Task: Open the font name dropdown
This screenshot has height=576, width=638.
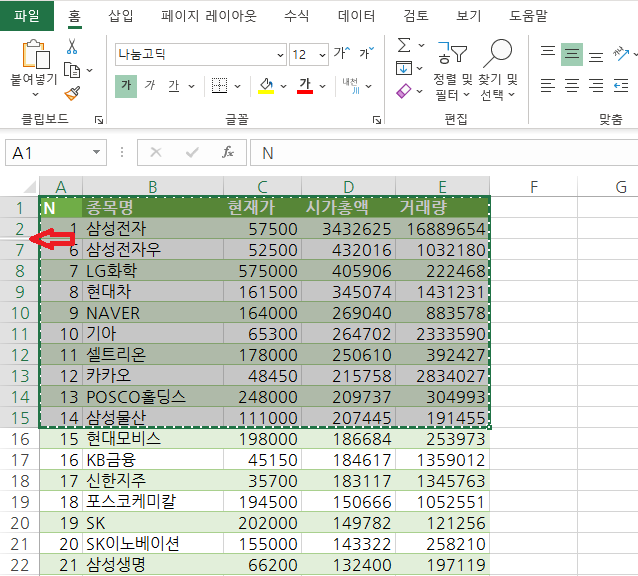Action: [x=280, y=55]
